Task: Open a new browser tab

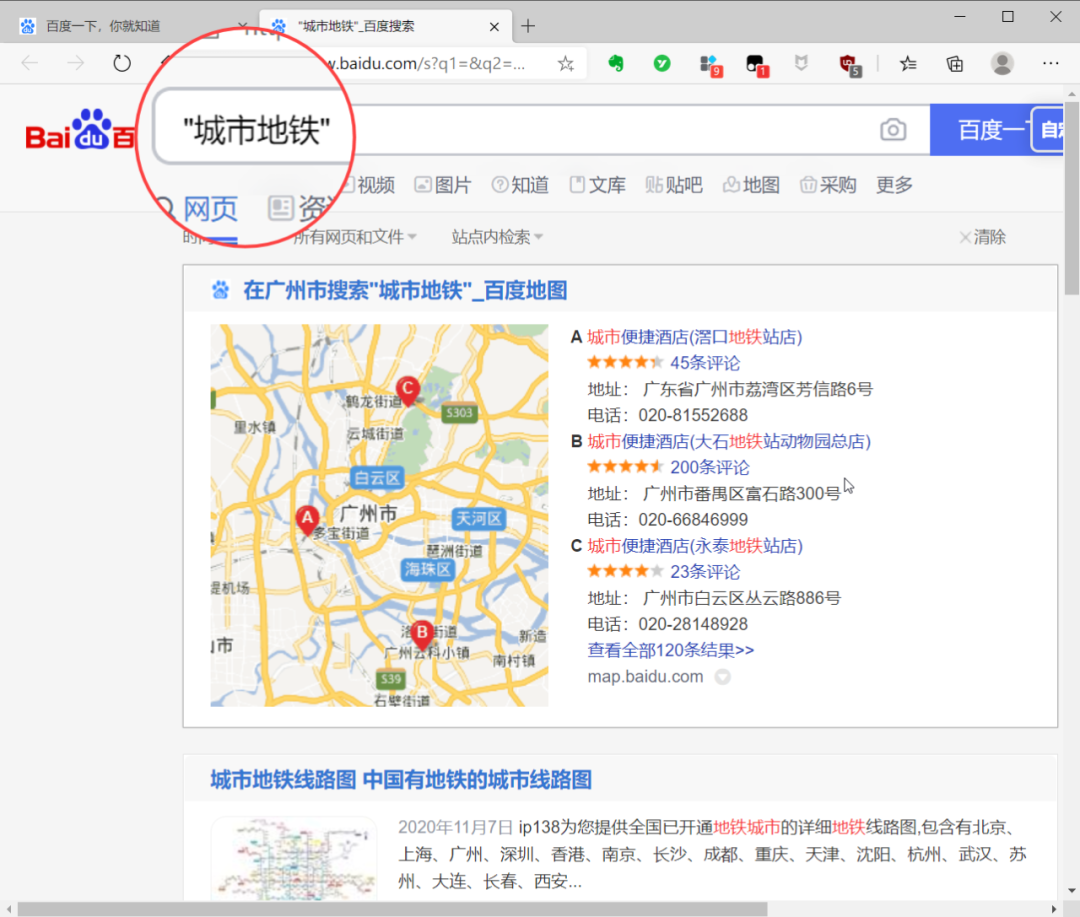Action: [x=528, y=26]
